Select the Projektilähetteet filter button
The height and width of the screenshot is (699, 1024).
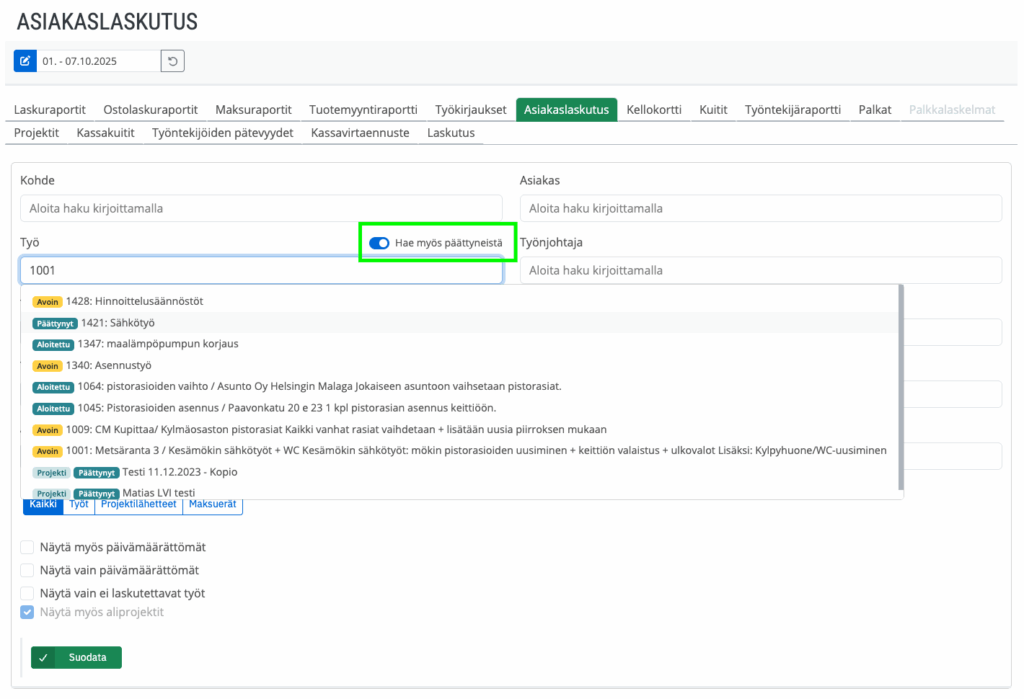coord(140,505)
